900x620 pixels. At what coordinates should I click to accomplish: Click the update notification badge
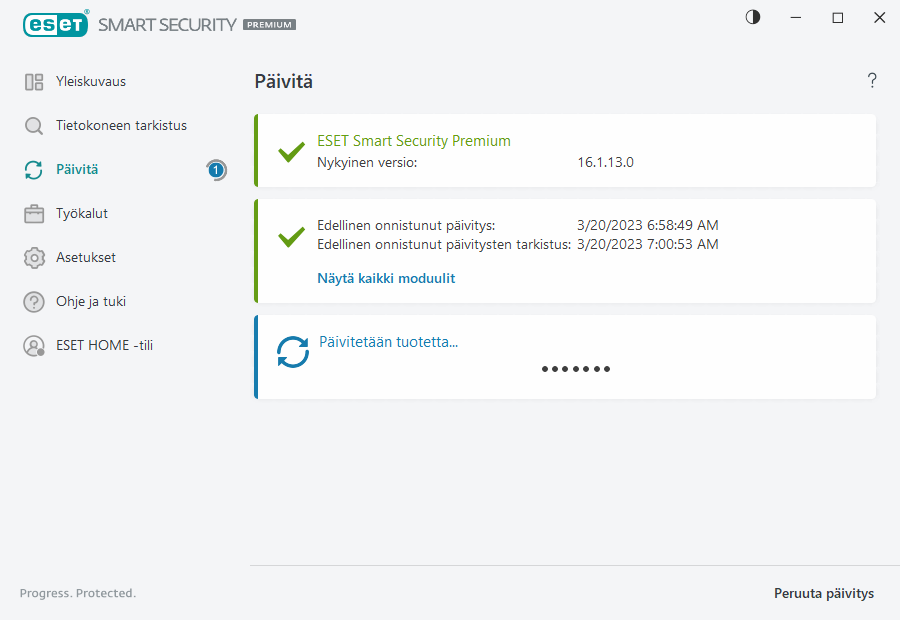(216, 170)
